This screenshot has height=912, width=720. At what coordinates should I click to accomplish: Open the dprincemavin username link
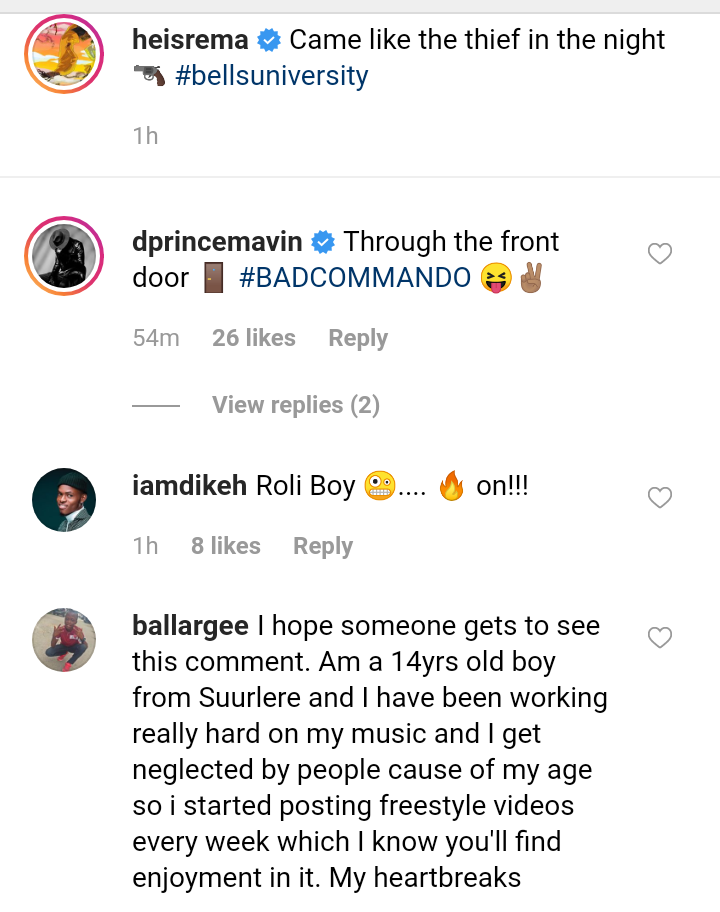pyautogui.click(x=218, y=242)
